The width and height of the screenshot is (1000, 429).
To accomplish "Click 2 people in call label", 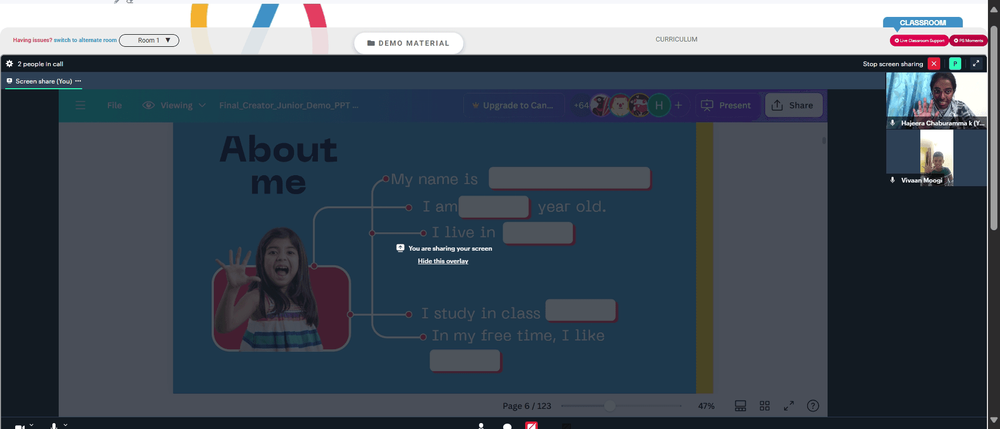I will pyautogui.click(x=40, y=64).
